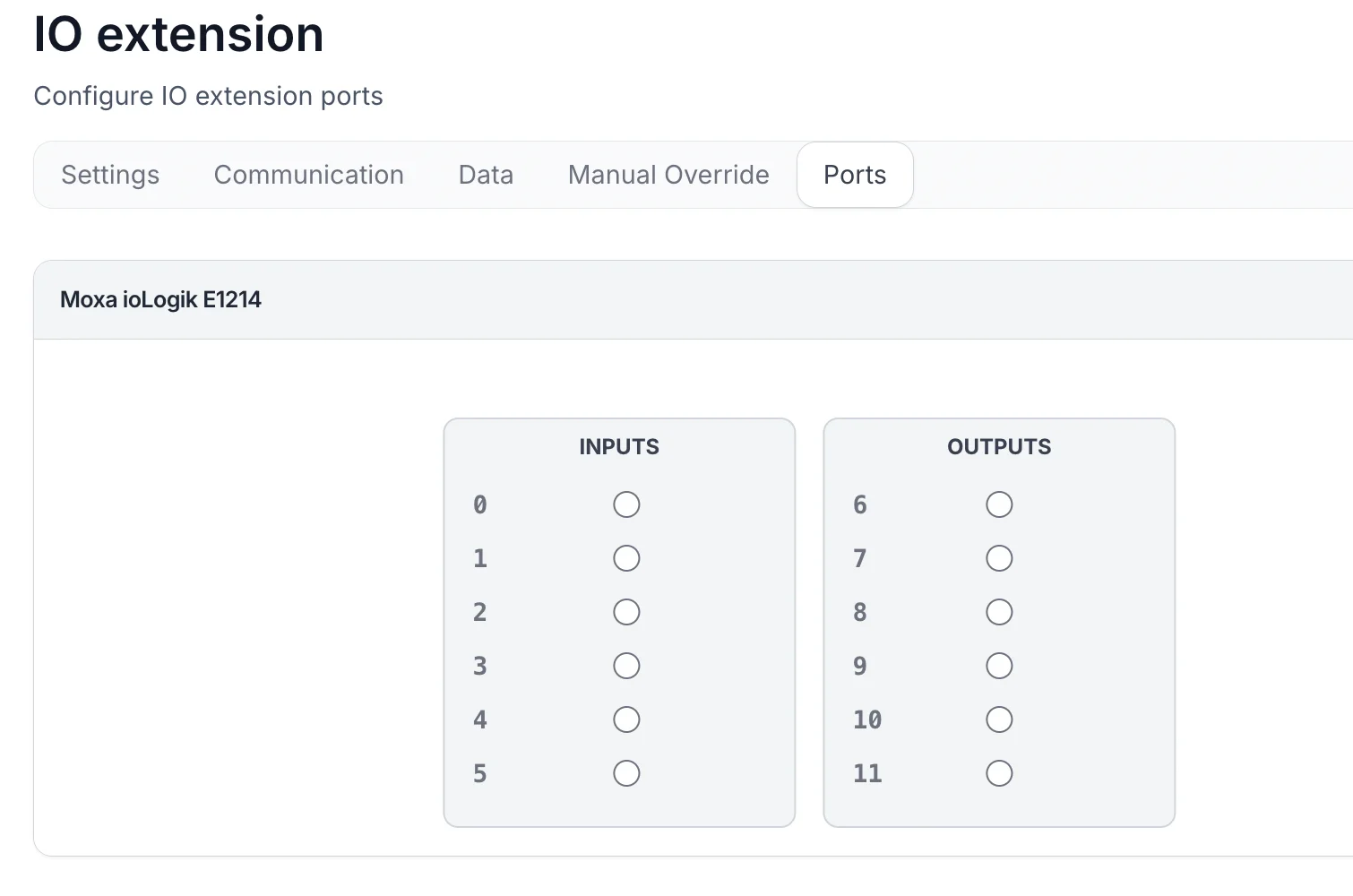Click the input 4 port indicator

626,719
